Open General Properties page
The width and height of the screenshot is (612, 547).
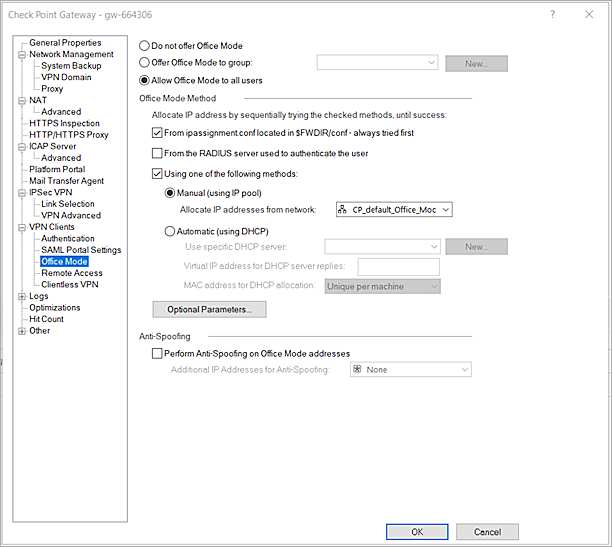coord(65,43)
